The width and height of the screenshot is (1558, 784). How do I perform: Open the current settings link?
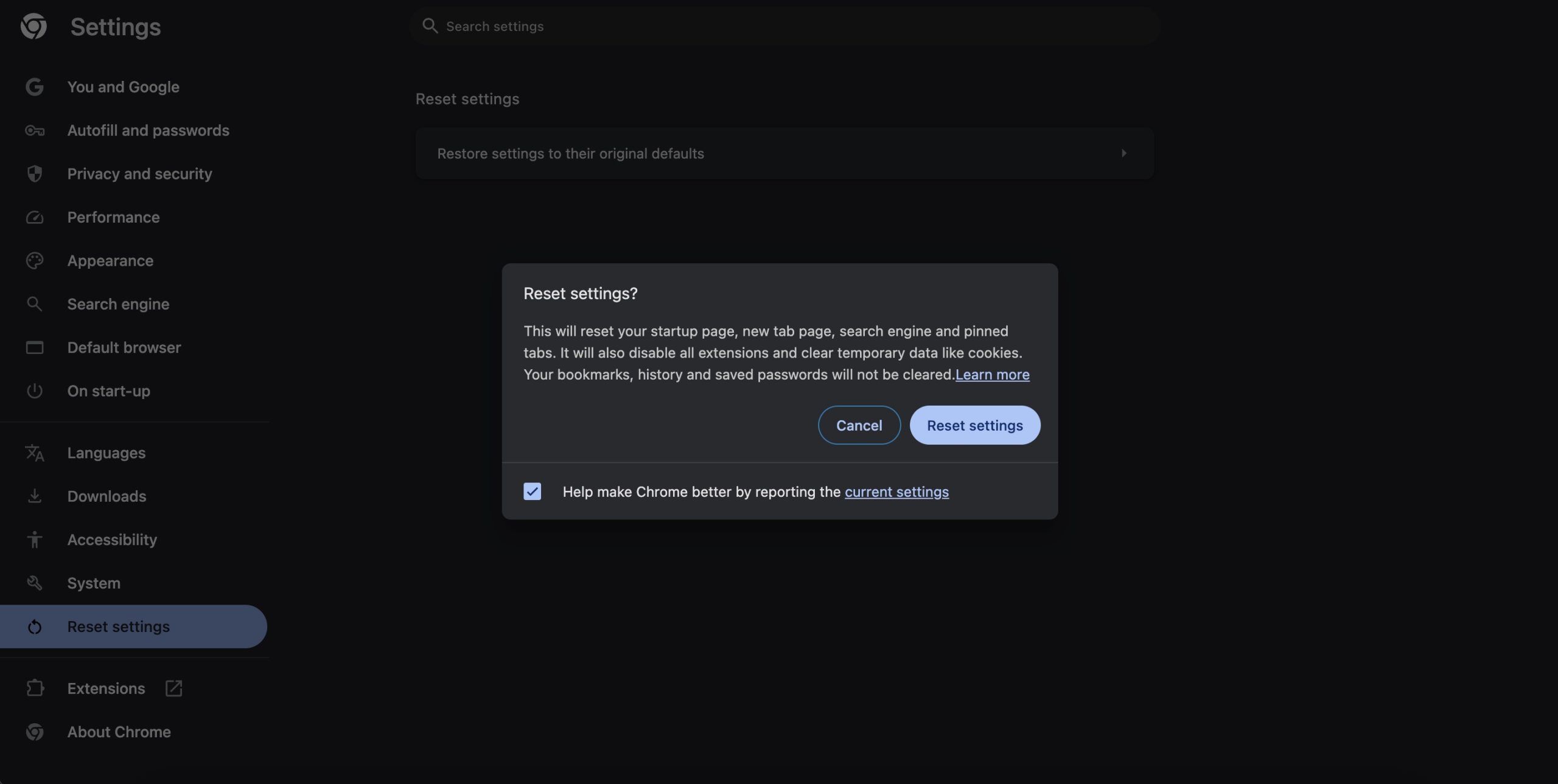pyautogui.click(x=896, y=492)
